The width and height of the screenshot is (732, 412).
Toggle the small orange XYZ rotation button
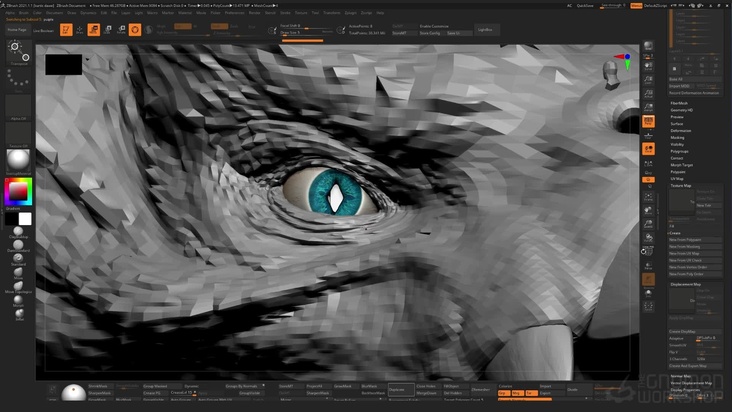click(648, 180)
